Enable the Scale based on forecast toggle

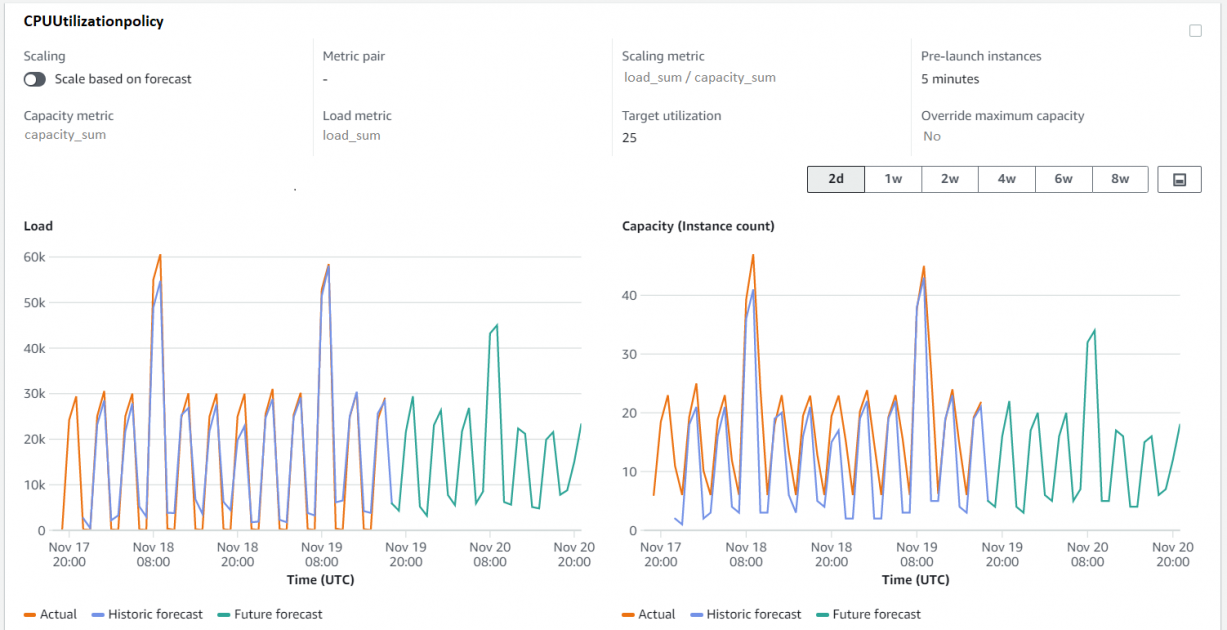click(34, 79)
